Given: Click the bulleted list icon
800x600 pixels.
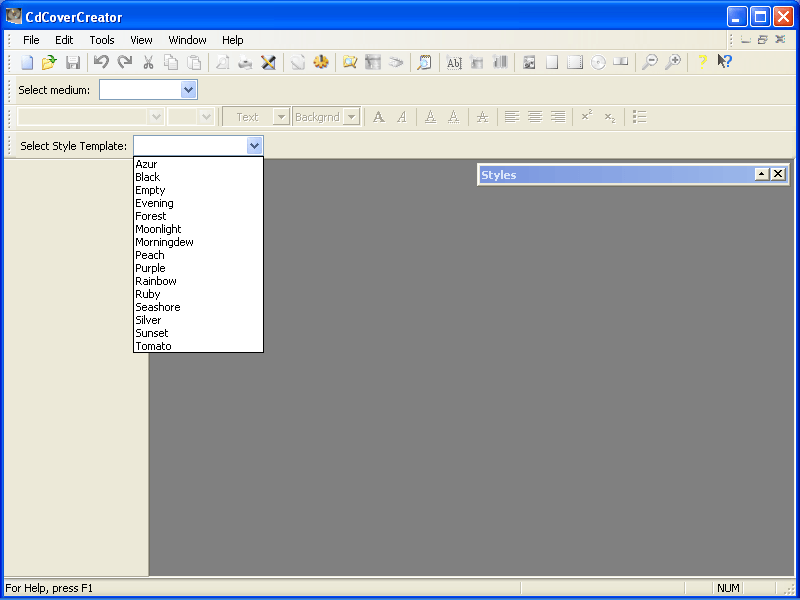Looking at the screenshot, I should click(639, 117).
